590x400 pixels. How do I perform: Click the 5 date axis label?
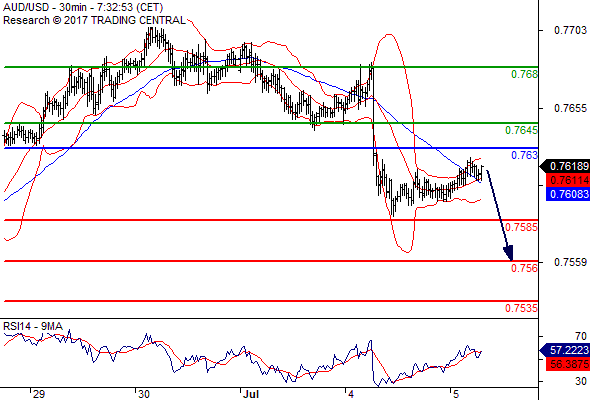click(x=456, y=394)
